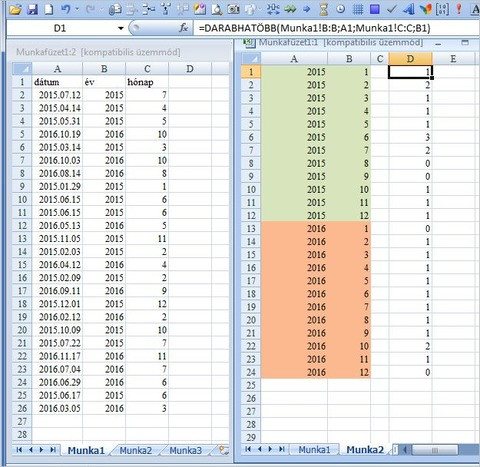480x467 pixels.
Task: Click the formula bar with DARABHATÖBB formula
Action: 337,28
